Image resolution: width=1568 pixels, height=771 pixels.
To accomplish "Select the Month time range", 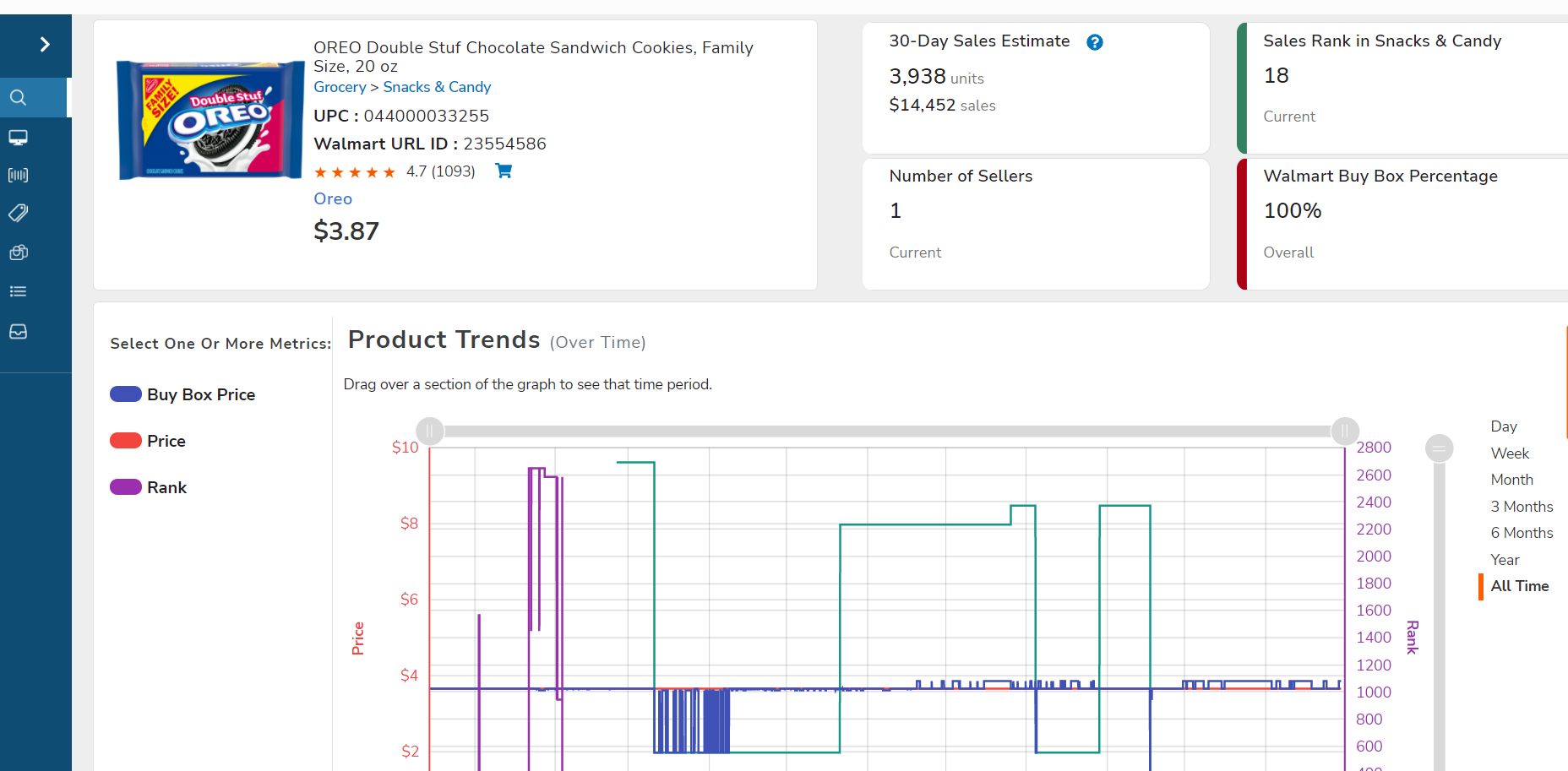I will [1511, 480].
